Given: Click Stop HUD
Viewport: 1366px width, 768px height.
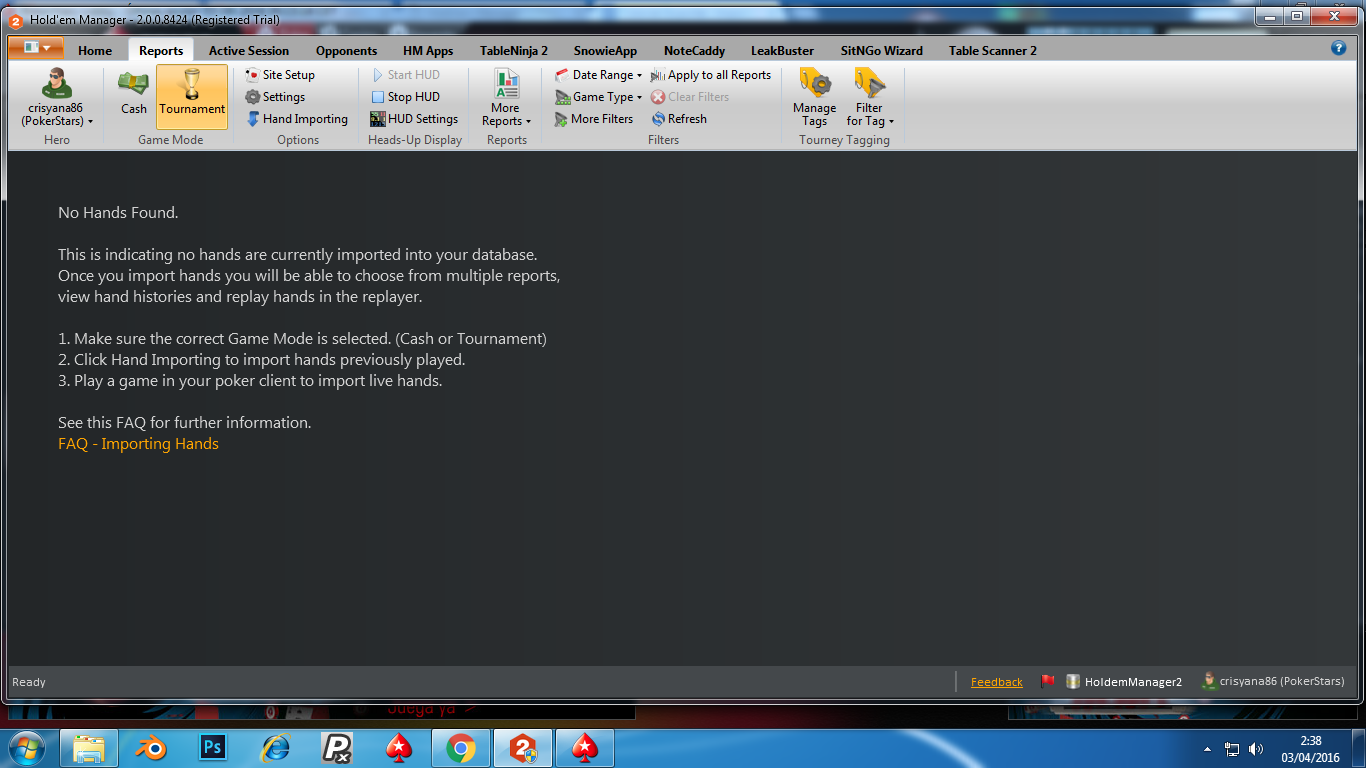Looking at the screenshot, I should (405, 97).
